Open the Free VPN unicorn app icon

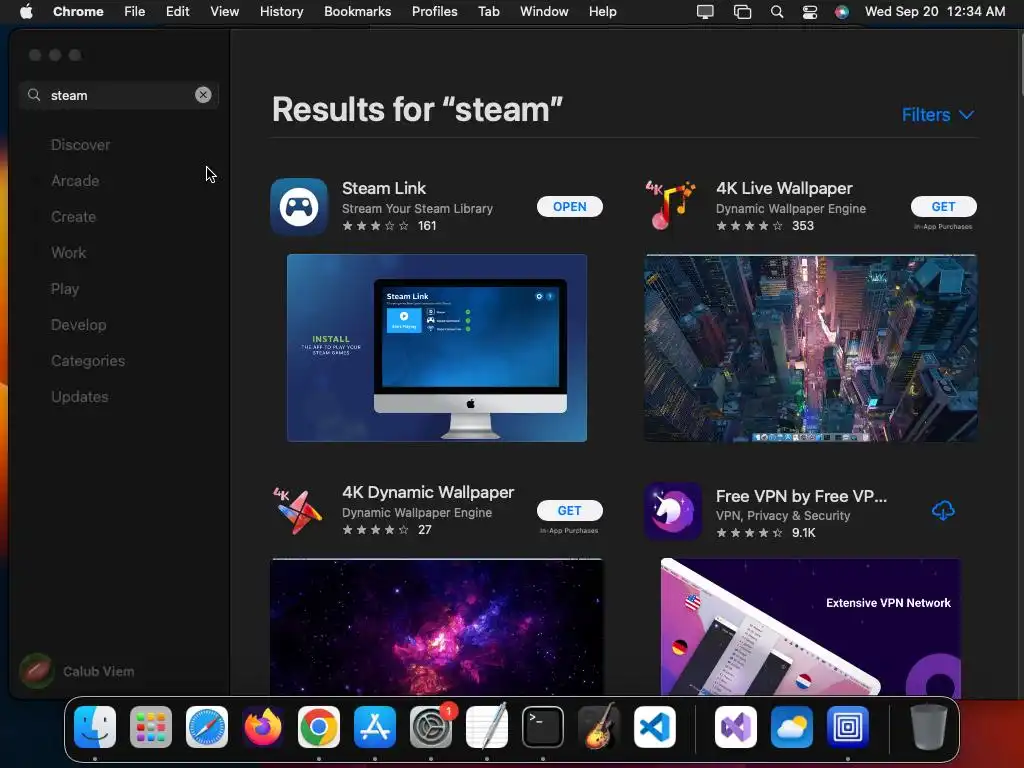pos(673,511)
